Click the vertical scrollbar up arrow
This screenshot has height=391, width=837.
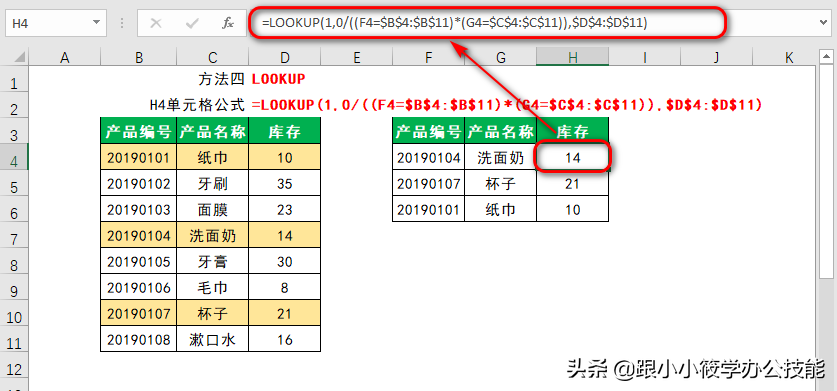coord(826,57)
